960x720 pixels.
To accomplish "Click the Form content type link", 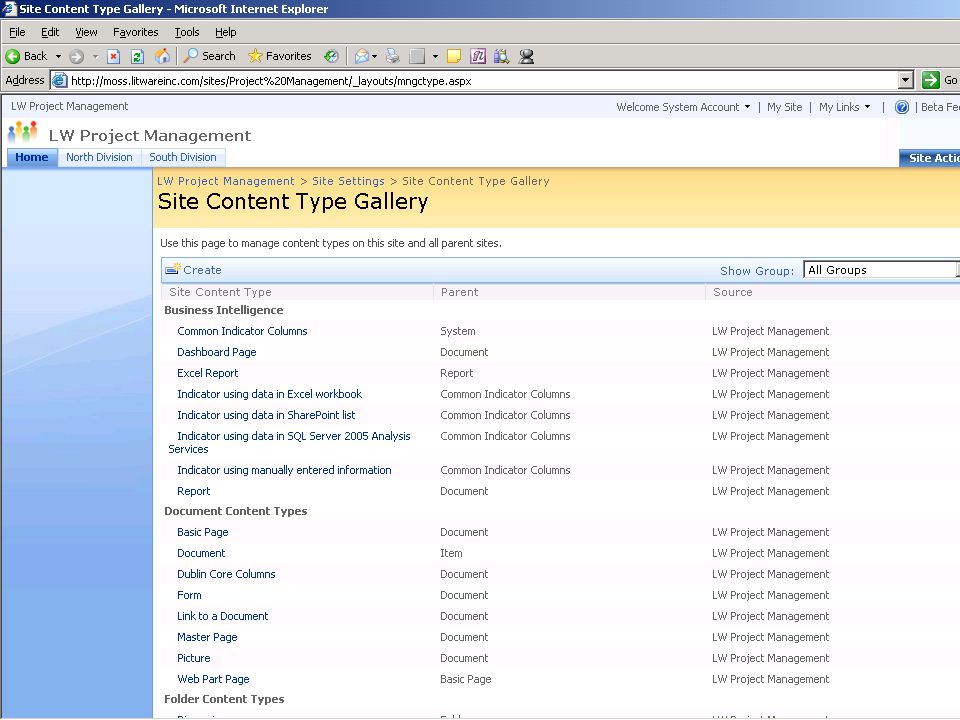I will [x=189, y=595].
